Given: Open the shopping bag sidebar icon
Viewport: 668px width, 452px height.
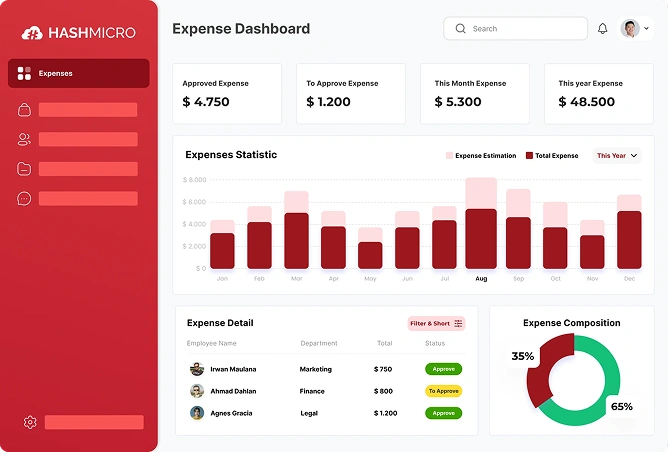Looking at the screenshot, I should [x=24, y=110].
